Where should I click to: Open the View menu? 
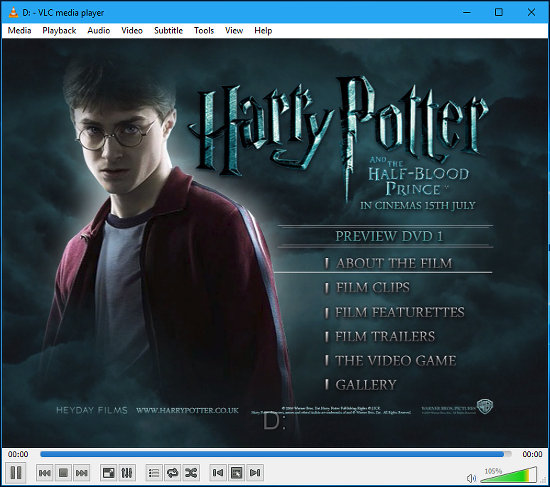click(x=234, y=31)
